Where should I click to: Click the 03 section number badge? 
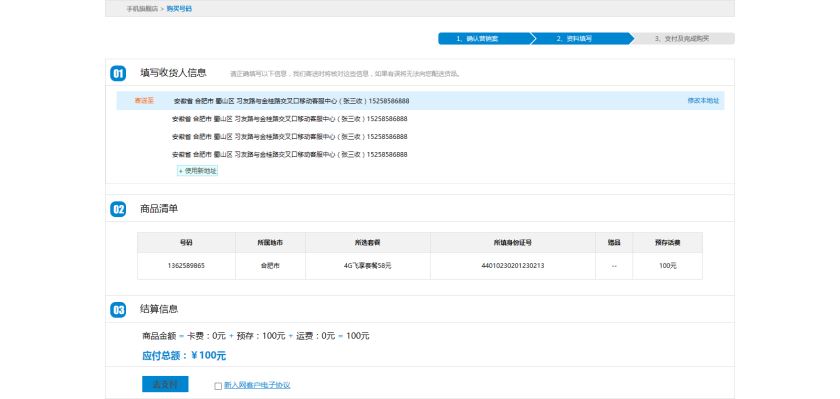click(118, 310)
